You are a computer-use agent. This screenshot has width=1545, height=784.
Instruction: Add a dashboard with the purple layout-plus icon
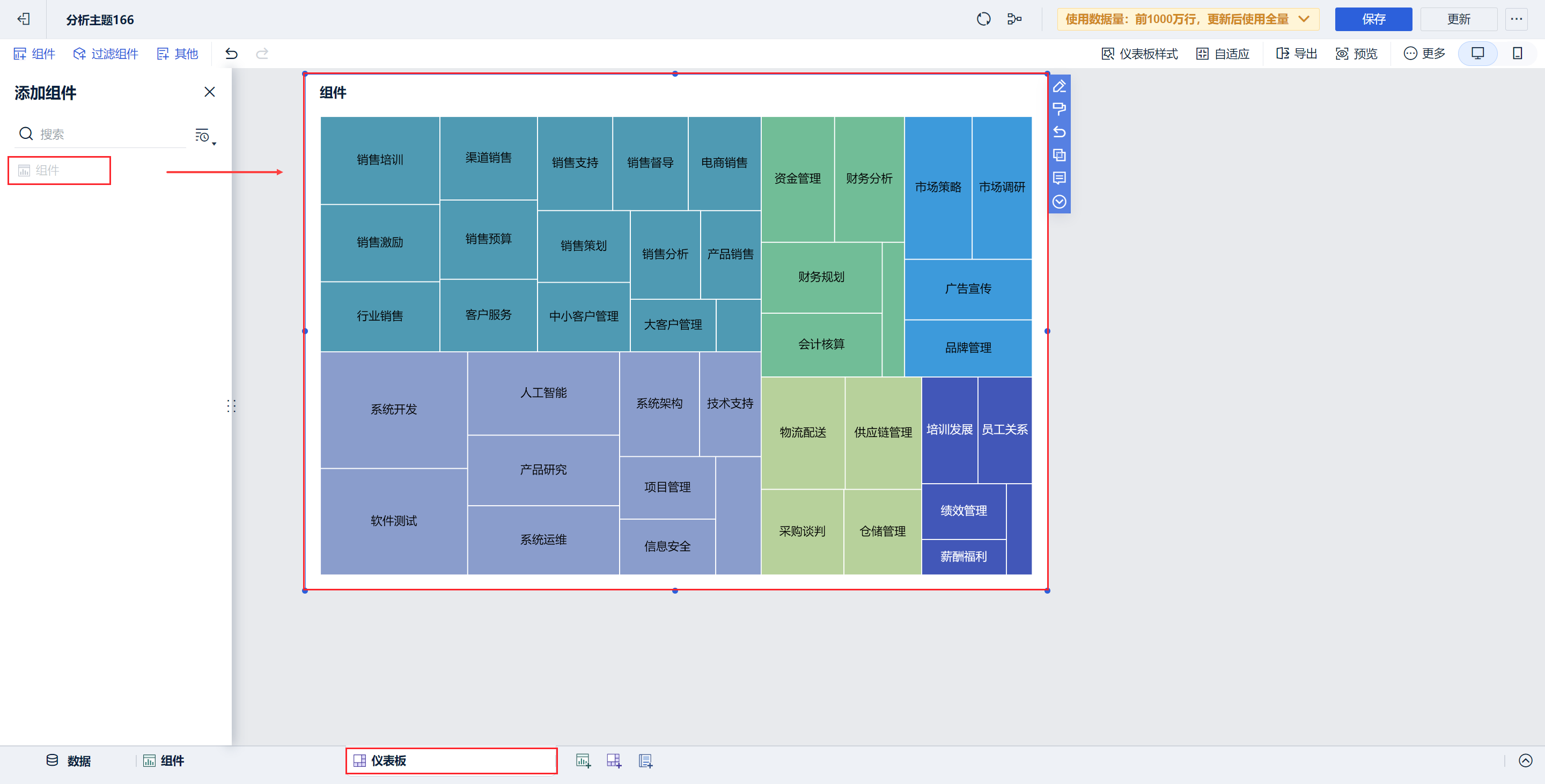(614, 760)
